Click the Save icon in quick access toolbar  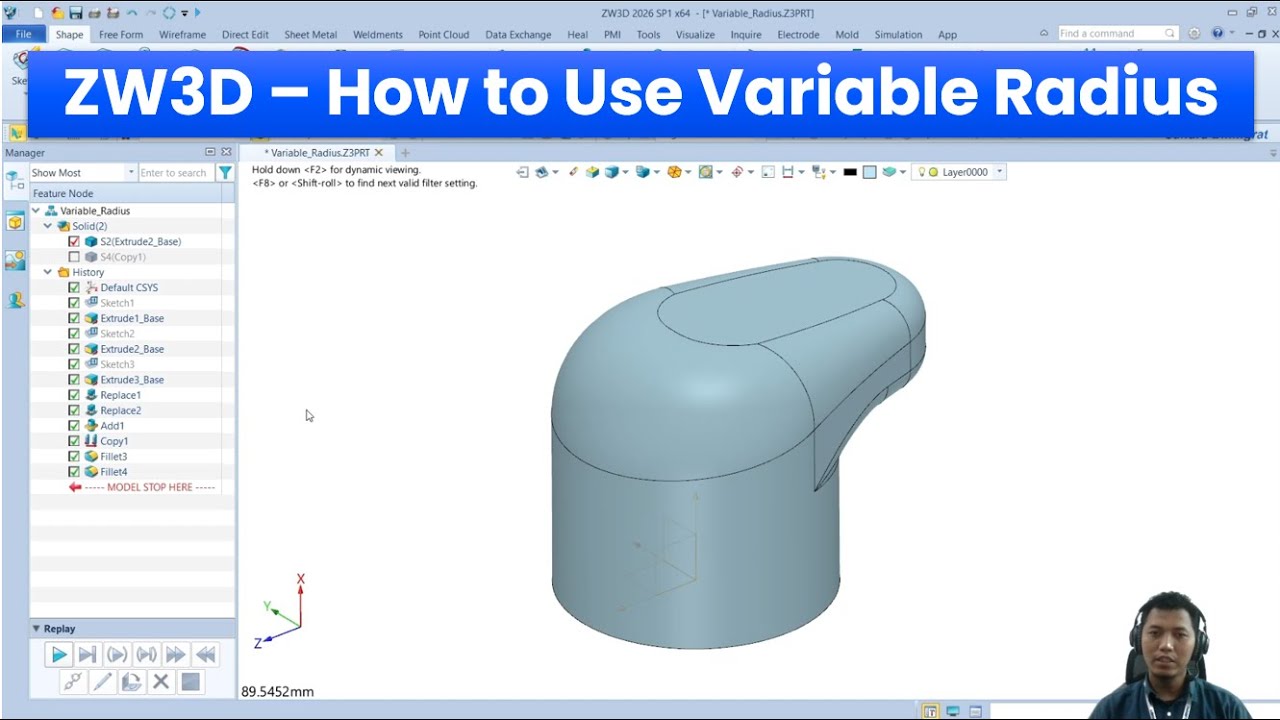(x=75, y=13)
